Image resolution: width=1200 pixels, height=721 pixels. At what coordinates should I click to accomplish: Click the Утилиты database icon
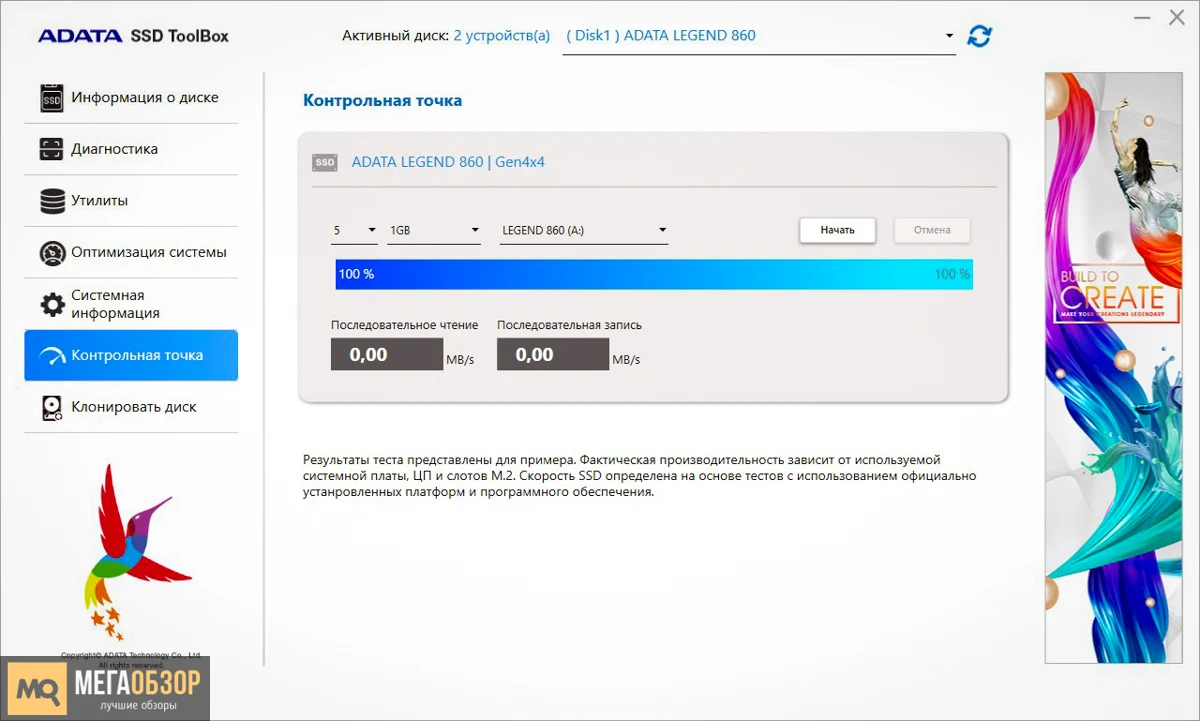tap(52, 201)
